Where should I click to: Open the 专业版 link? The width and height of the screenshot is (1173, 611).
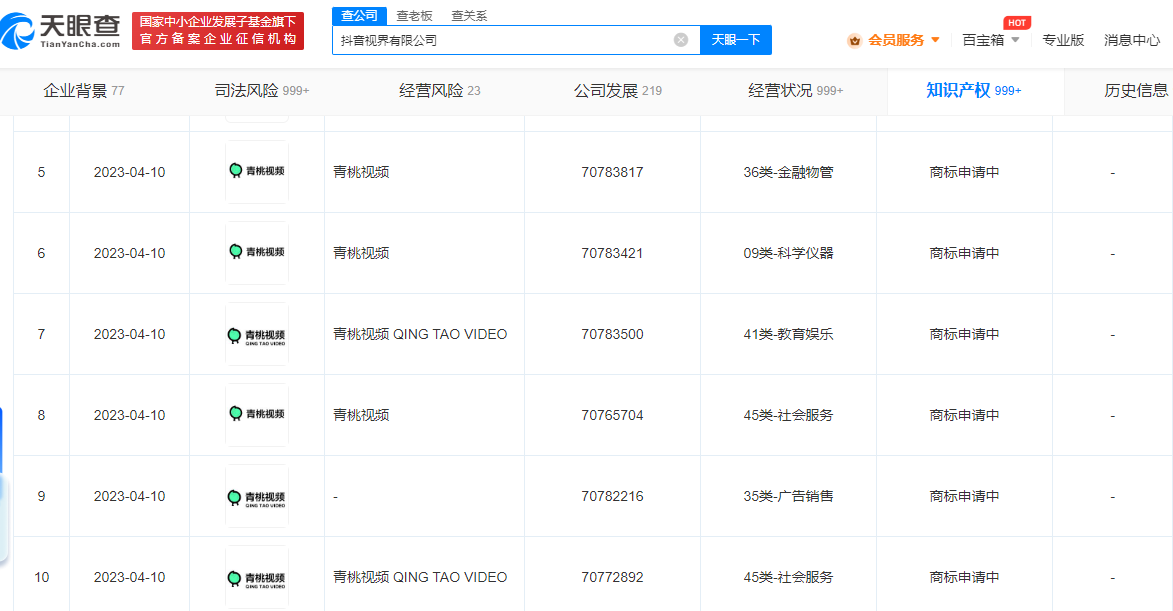(1063, 40)
